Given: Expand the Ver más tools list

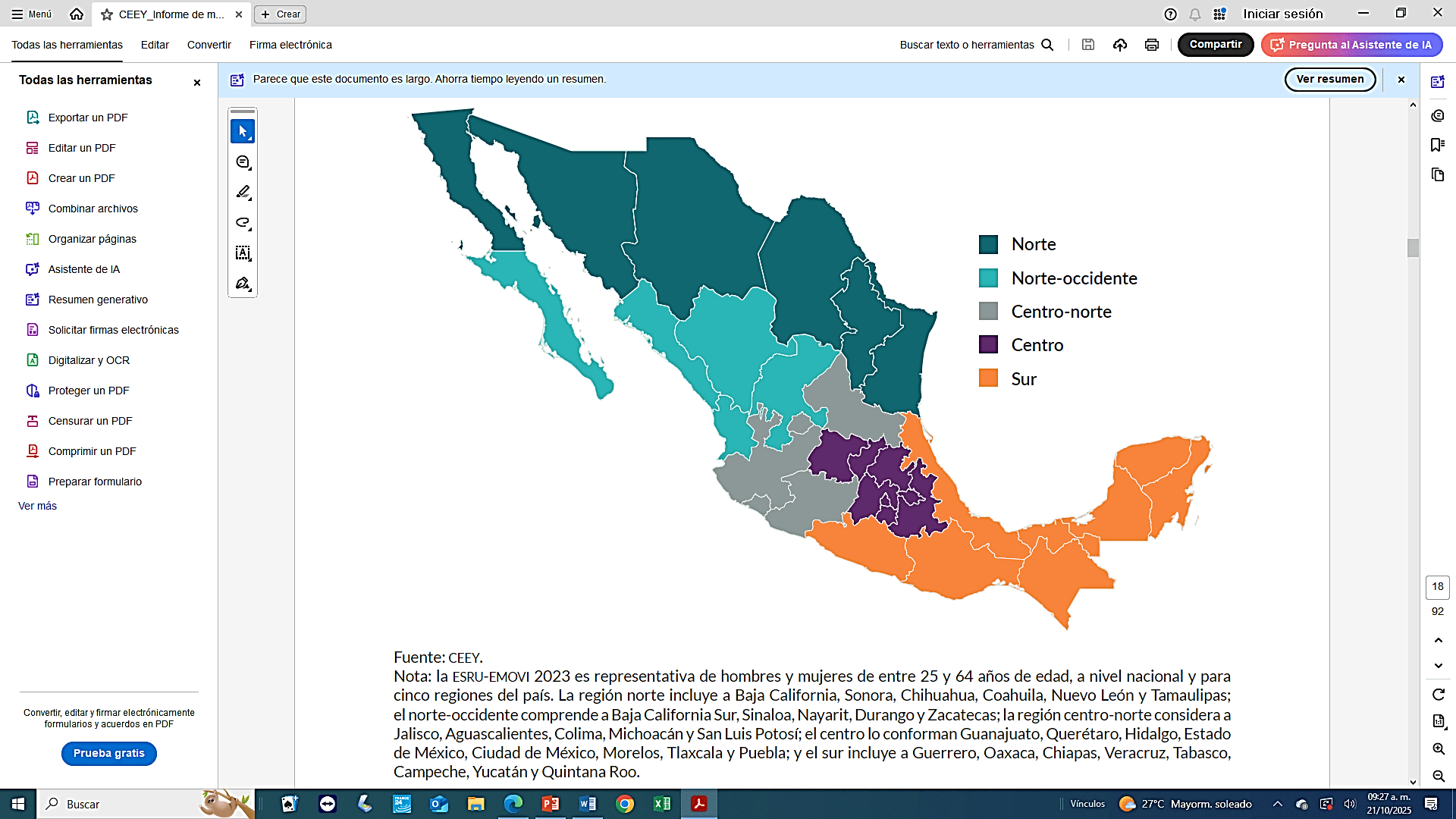Looking at the screenshot, I should pos(37,506).
